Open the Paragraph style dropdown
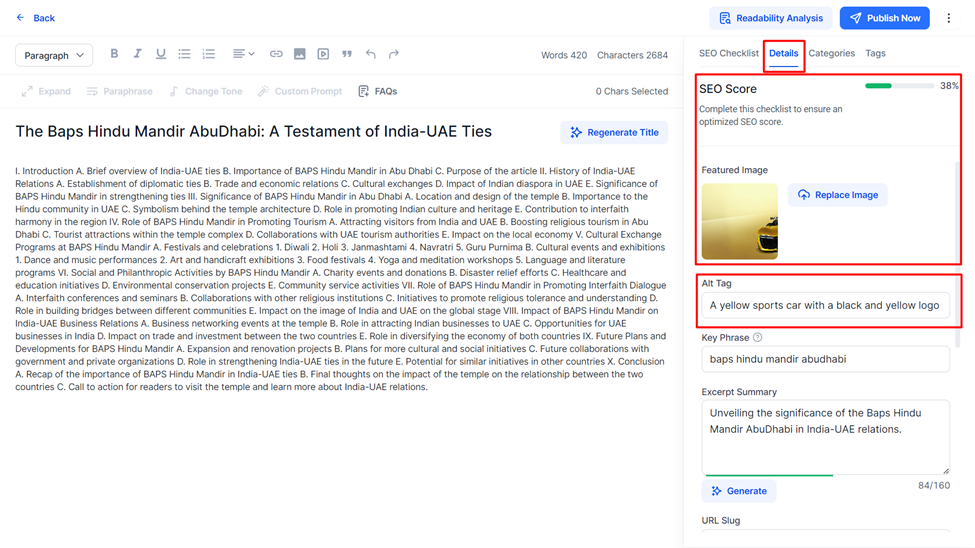Viewport: 975px width, 548px height. point(54,55)
